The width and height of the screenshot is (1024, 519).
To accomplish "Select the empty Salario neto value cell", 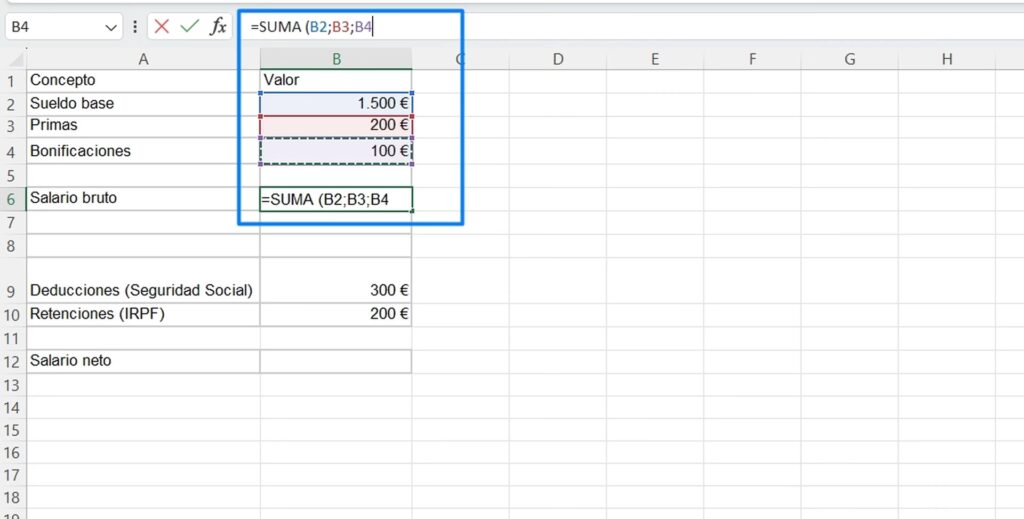I will click(336, 361).
